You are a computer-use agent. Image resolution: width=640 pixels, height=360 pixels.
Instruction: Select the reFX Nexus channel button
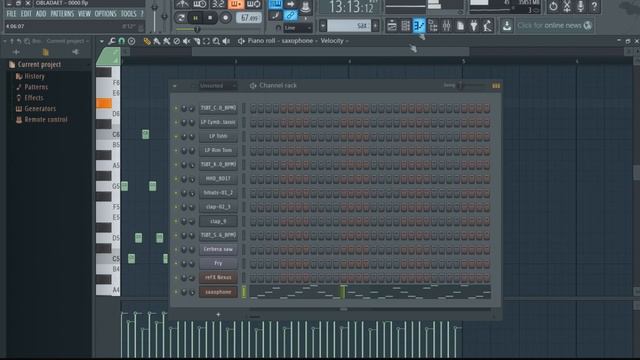(x=218, y=278)
